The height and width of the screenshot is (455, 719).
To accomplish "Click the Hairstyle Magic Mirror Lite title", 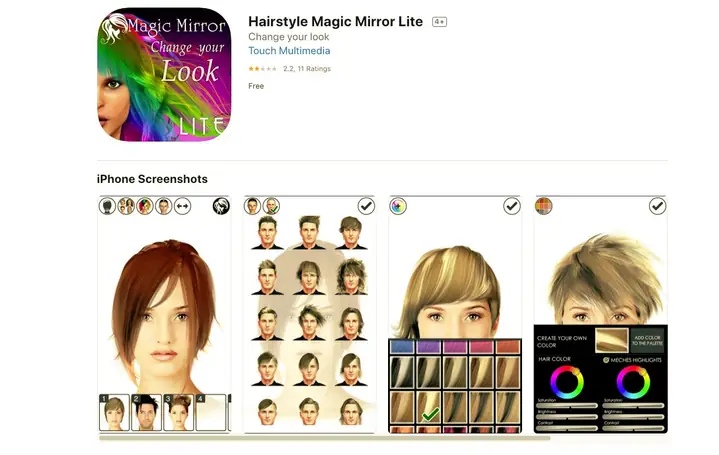I will click(335, 22).
